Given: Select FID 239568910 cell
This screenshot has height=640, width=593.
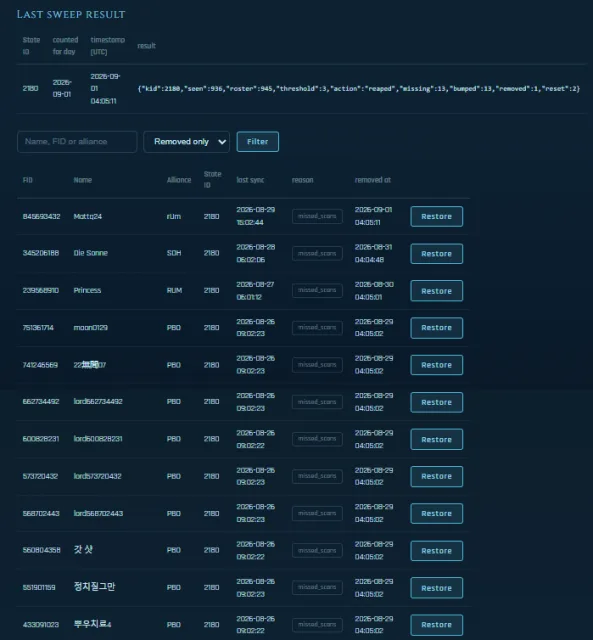Looking at the screenshot, I should tap(41, 290).
